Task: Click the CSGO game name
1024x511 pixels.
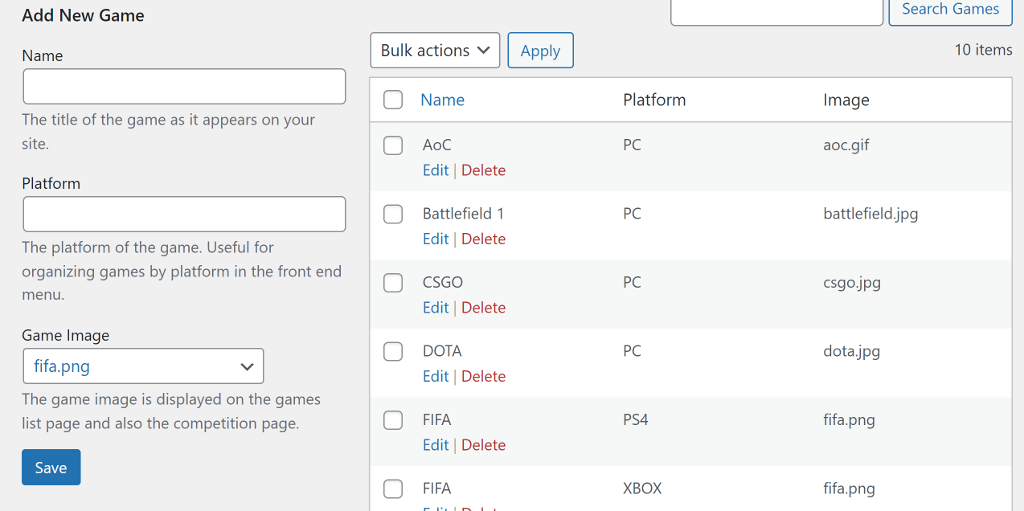Action: pyautogui.click(x=443, y=283)
